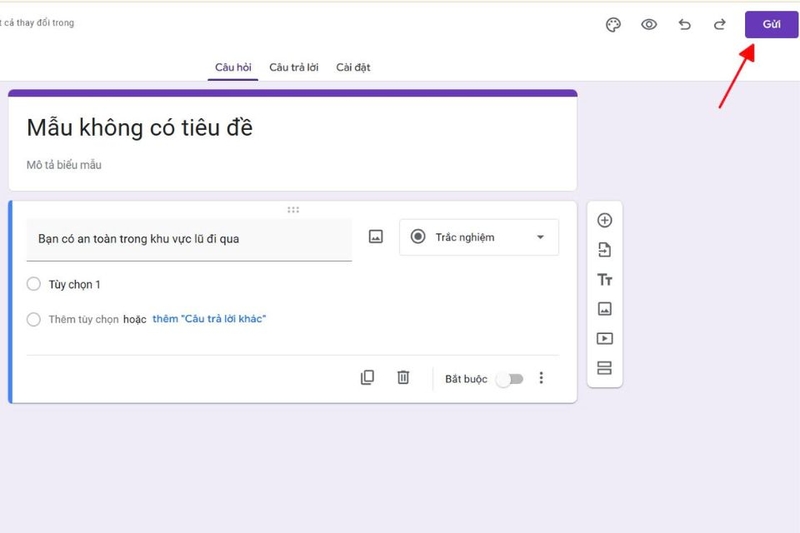This screenshot has width=800, height=533.
Task: Open the Trắc nghiệm question type dropdown
Action: point(479,237)
